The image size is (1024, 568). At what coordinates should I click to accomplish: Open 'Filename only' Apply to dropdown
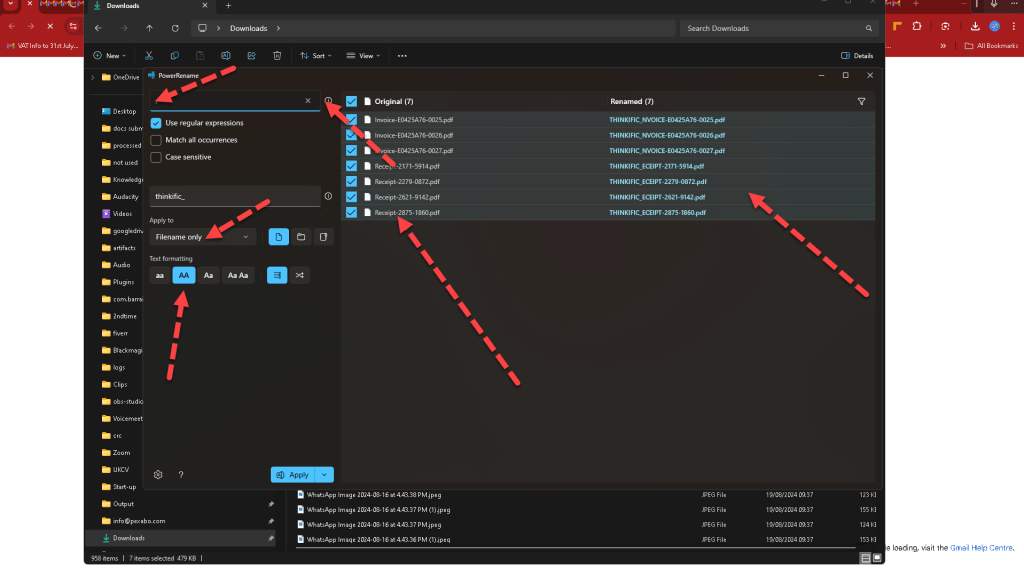(x=202, y=237)
